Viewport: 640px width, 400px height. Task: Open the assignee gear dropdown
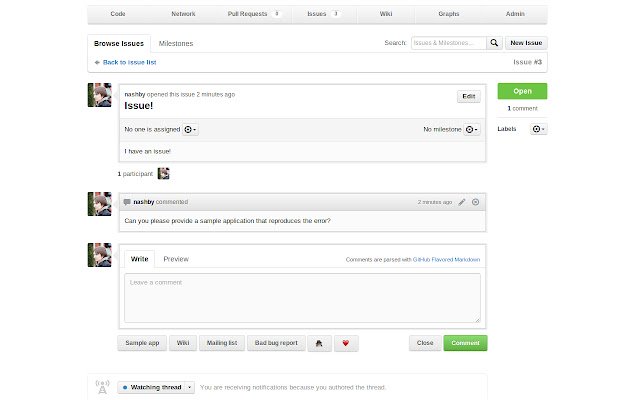tap(190, 129)
